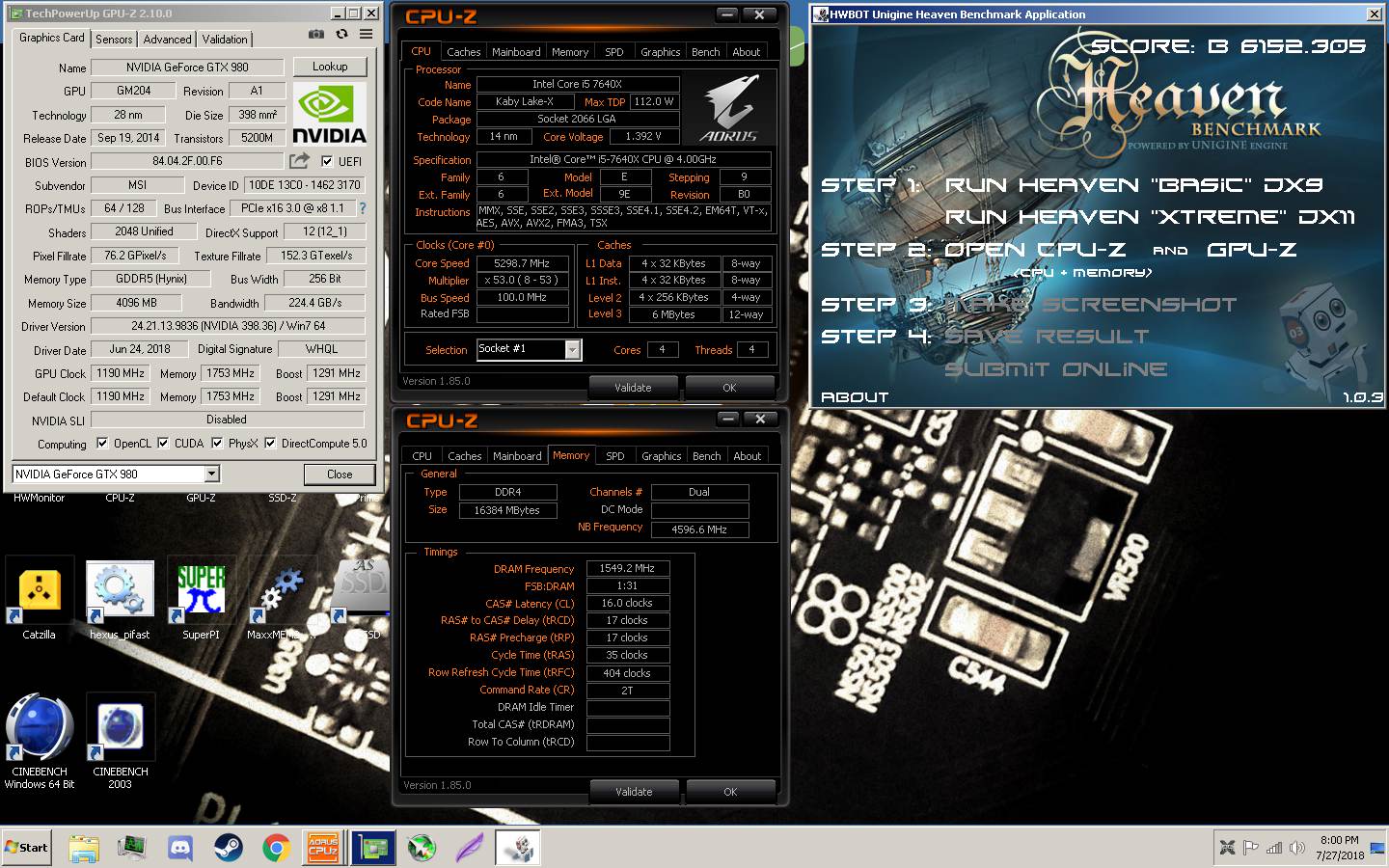The width and height of the screenshot is (1389, 868).
Task: Click OK in the upper CPU-Z window
Action: click(x=729, y=388)
